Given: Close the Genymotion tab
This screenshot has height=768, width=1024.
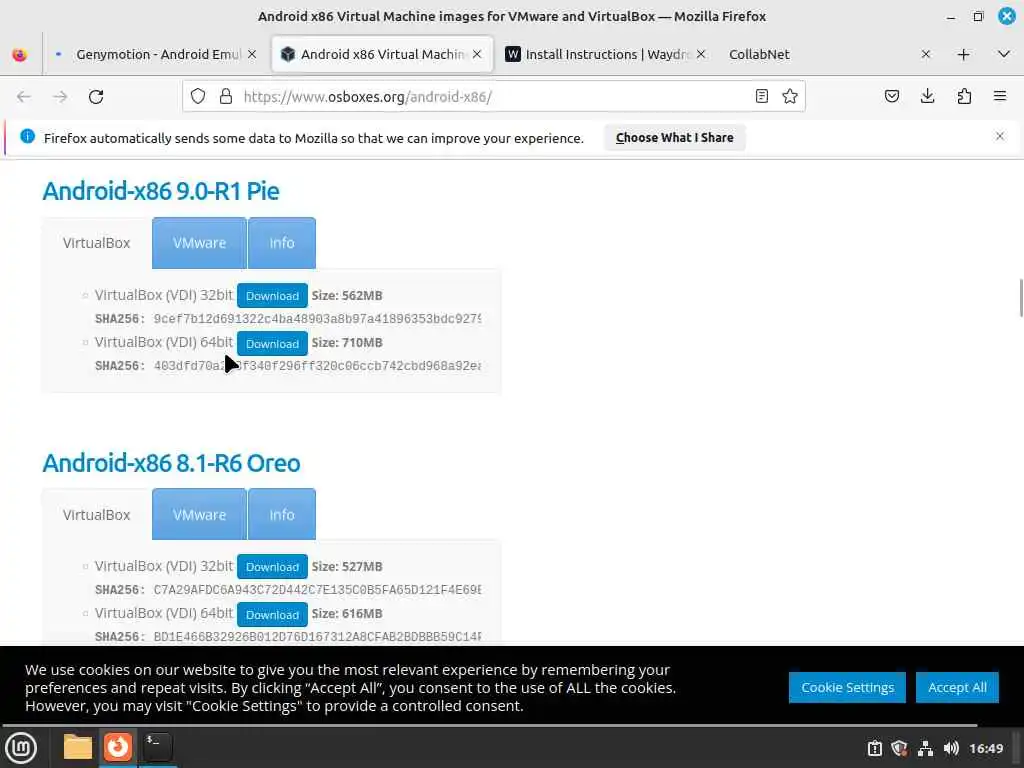Looking at the screenshot, I should (x=252, y=54).
